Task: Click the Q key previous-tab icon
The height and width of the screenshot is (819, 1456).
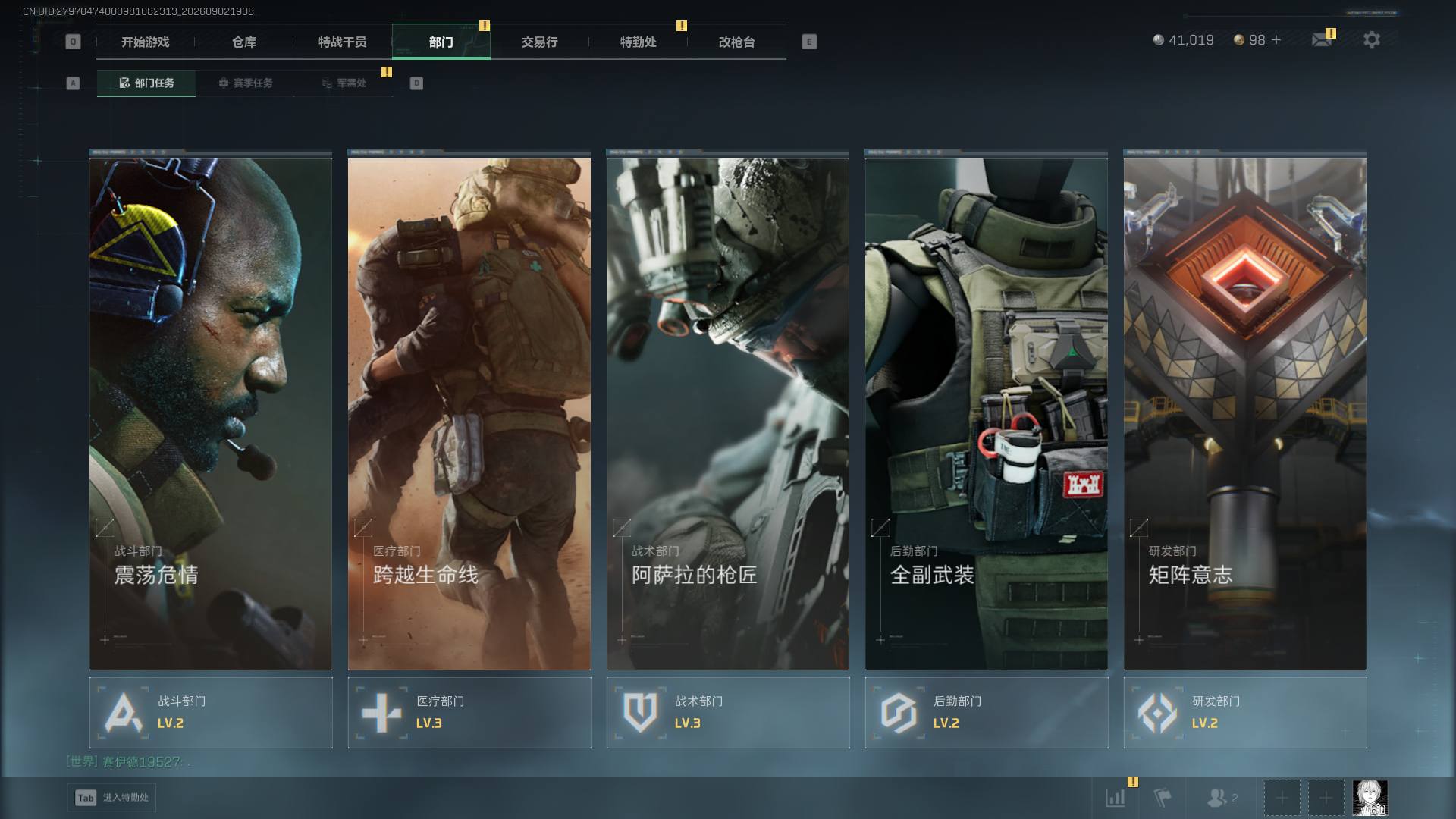Action: tap(73, 42)
